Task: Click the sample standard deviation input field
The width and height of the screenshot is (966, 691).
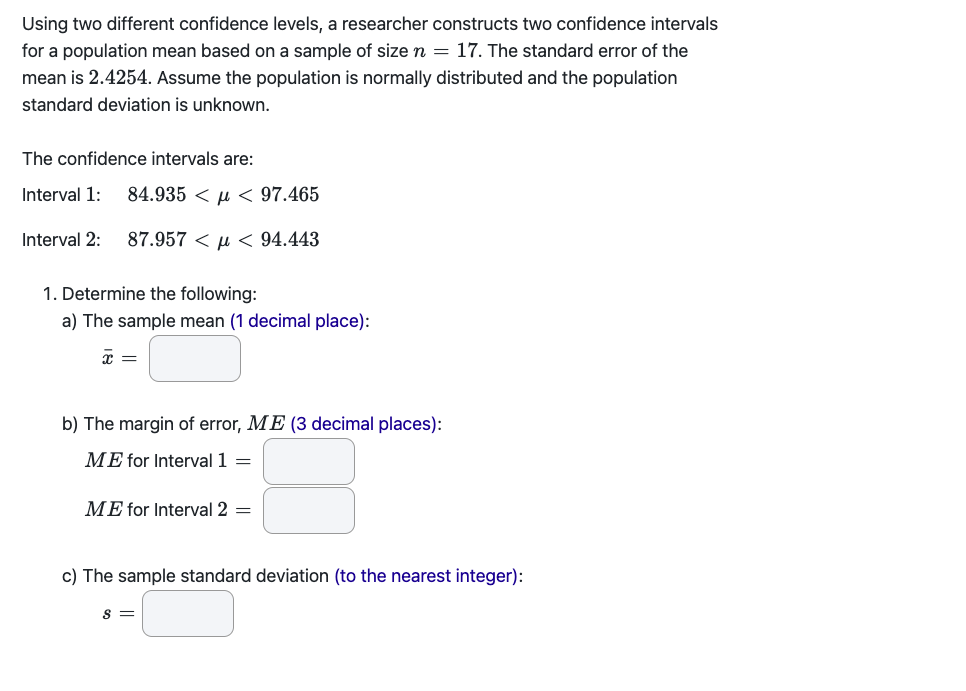Action: pyautogui.click(x=188, y=613)
